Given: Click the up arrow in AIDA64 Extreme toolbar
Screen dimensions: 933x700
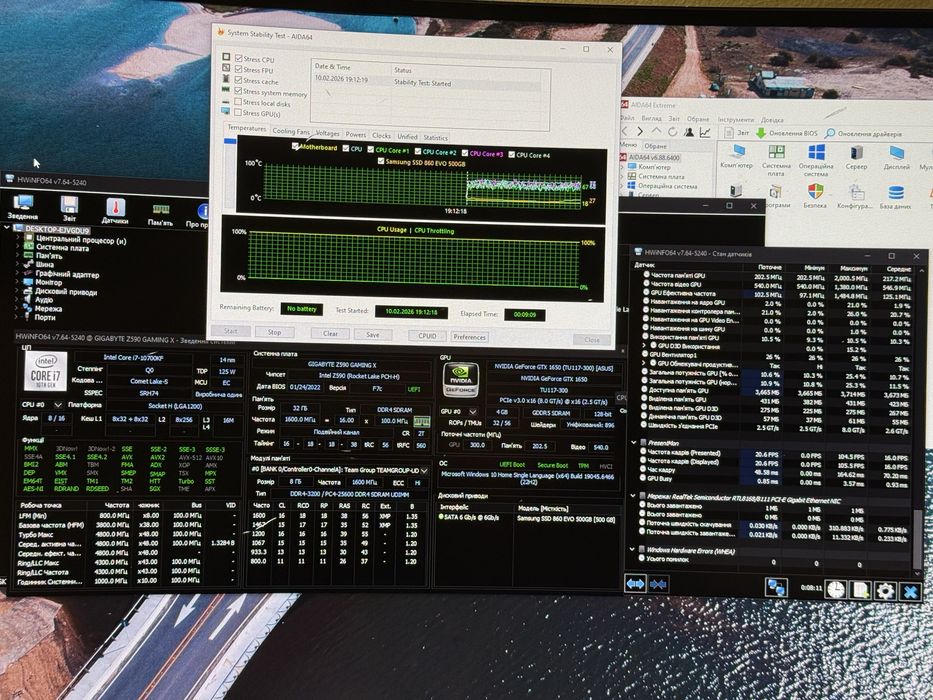Looking at the screenshot, I should tap(656, 131).
